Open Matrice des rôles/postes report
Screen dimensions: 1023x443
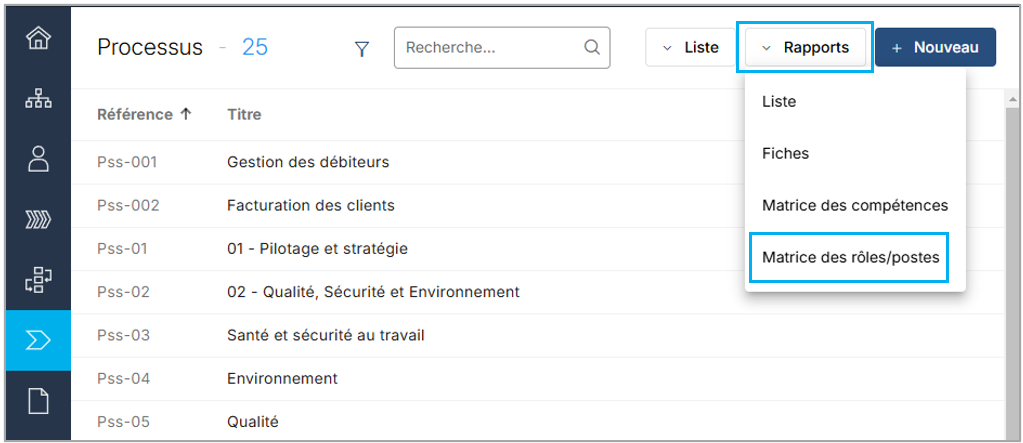coord(850,258)
